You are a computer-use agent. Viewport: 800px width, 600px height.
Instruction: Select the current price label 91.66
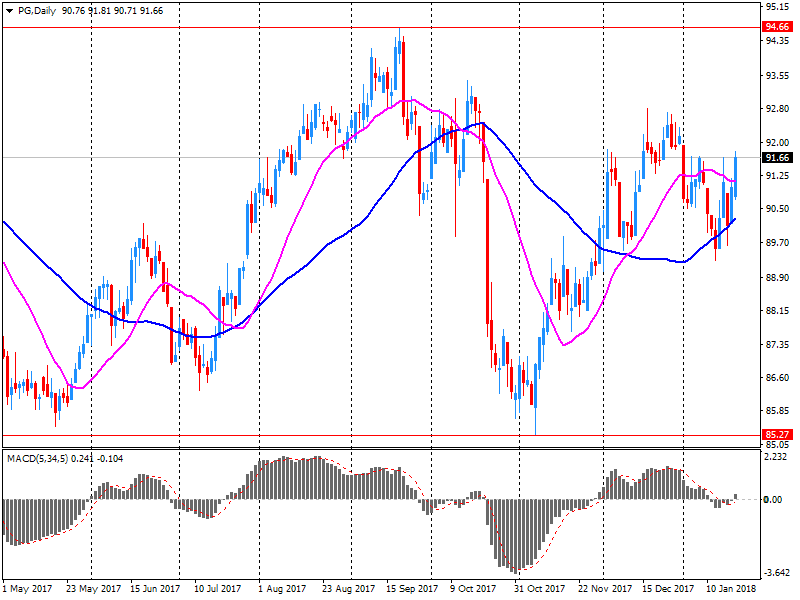776,158
